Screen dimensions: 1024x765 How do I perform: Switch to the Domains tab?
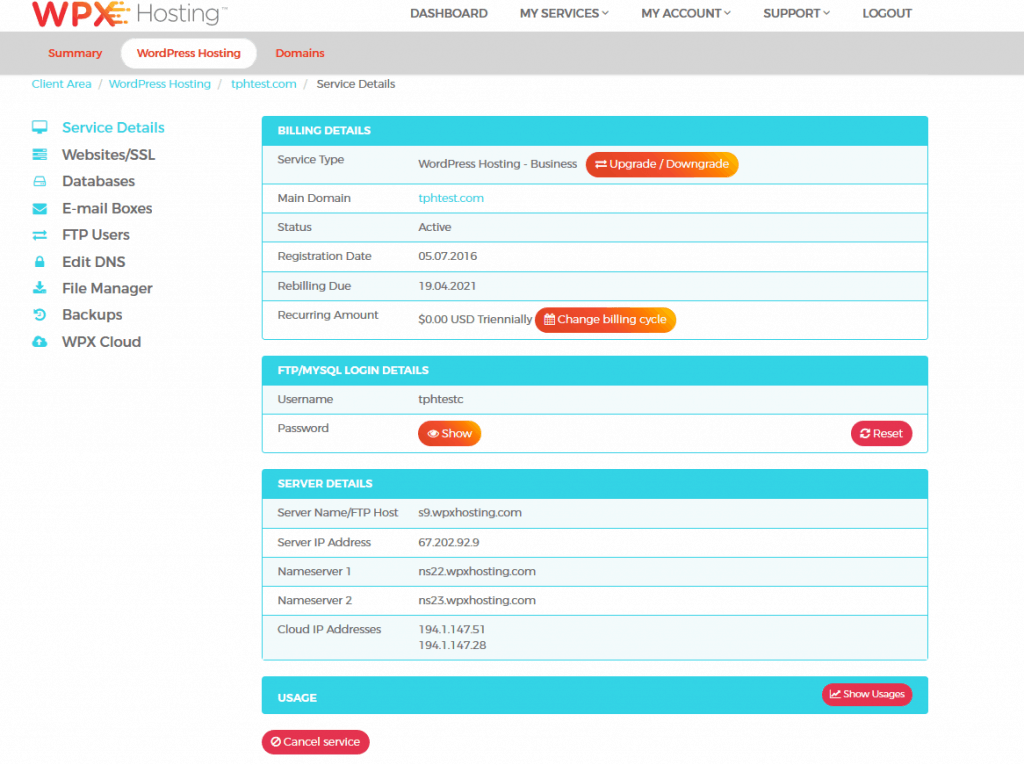pos(300,53)
